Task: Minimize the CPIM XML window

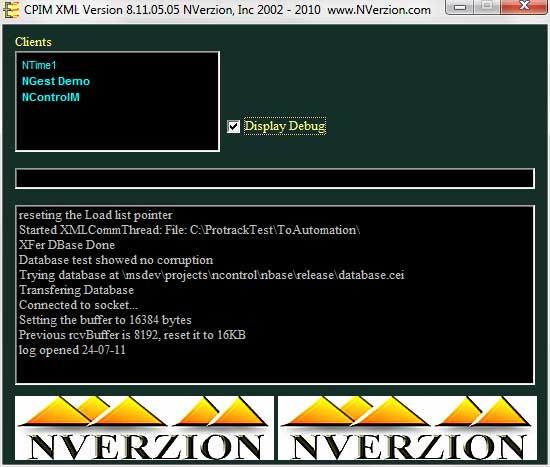Action: point(460,6)
